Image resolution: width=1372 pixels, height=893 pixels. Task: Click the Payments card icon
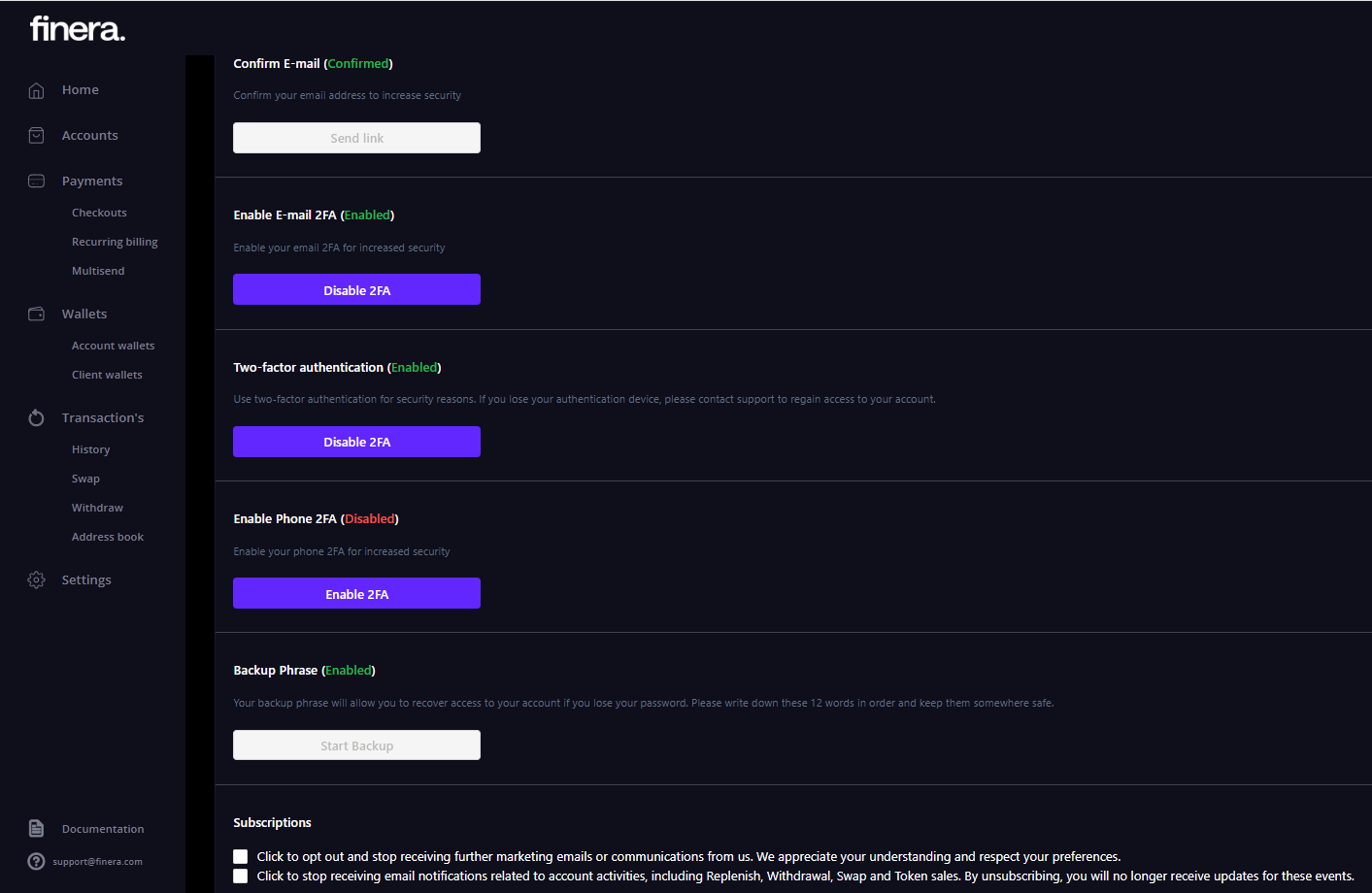tap(37, 182)
